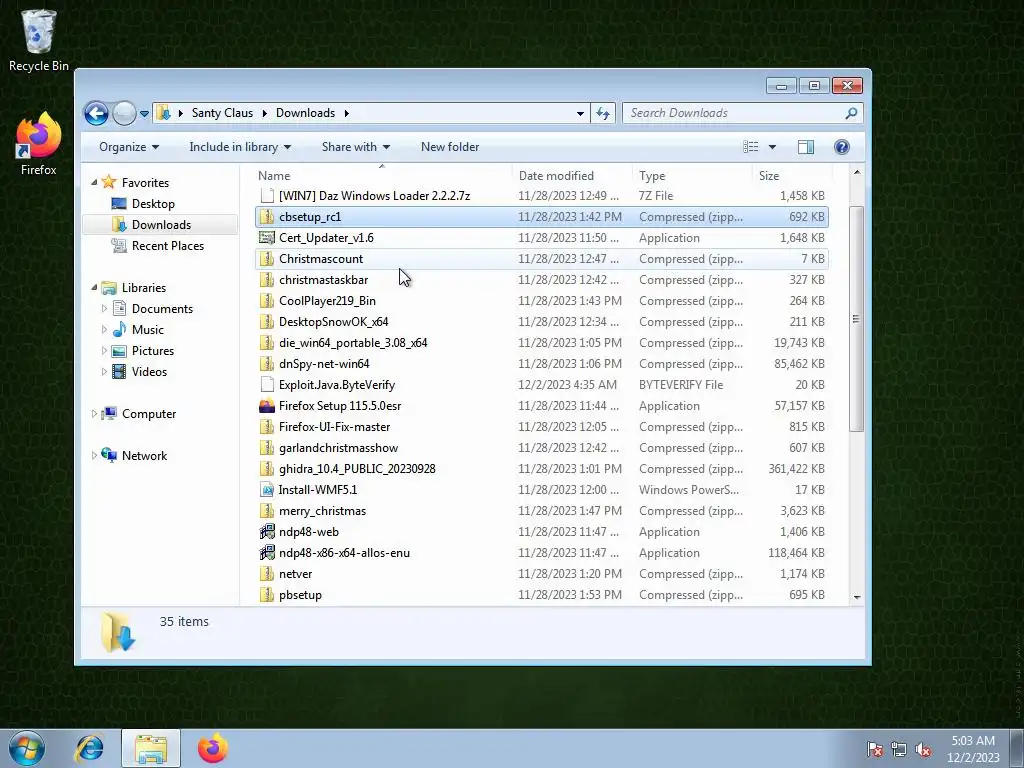1024x768 pixels.
Task: Select the Computer icon in sidebar
Action: pyautogui.click(x=109, y=413)
